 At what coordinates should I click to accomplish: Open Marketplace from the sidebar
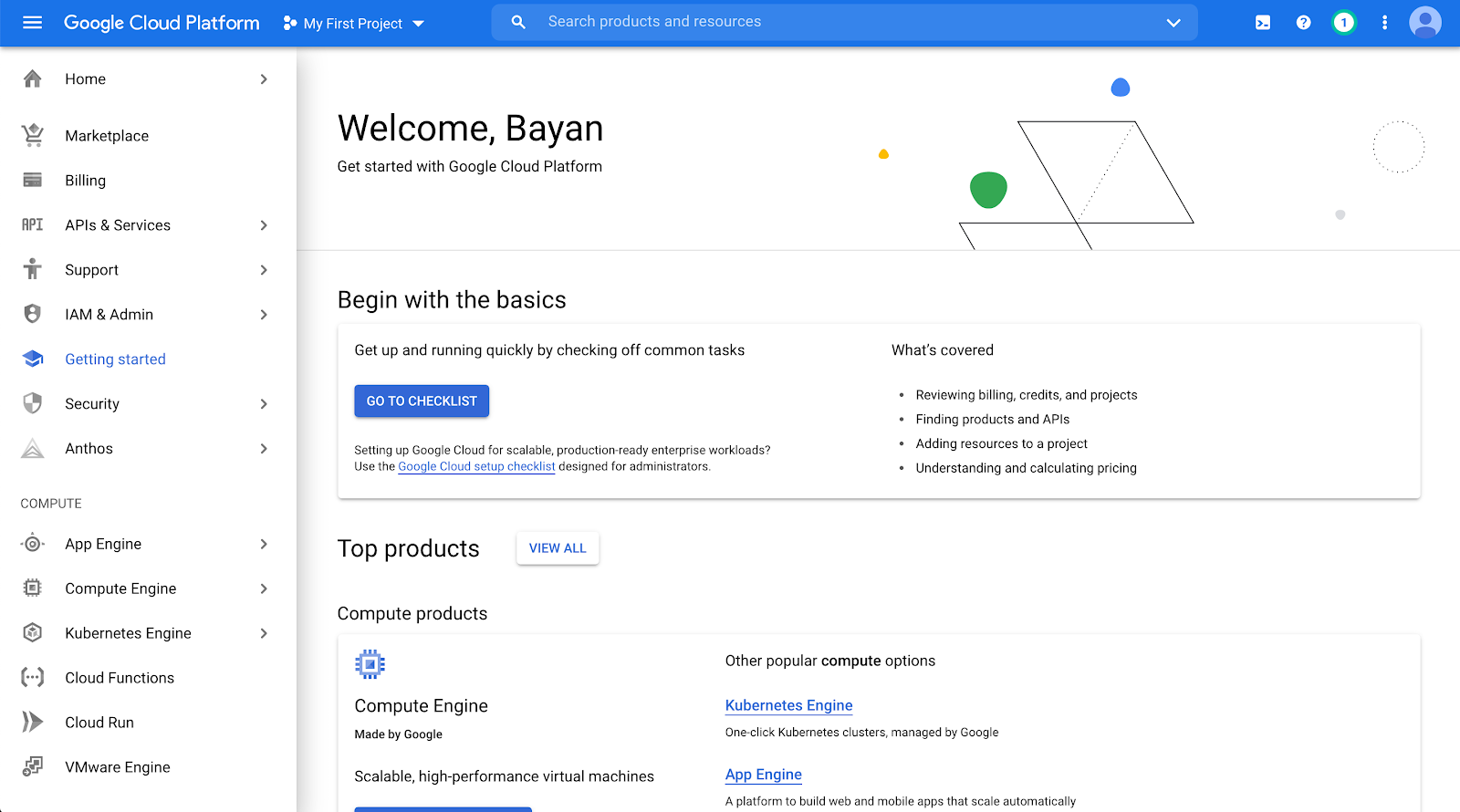(x=148, y=136)
